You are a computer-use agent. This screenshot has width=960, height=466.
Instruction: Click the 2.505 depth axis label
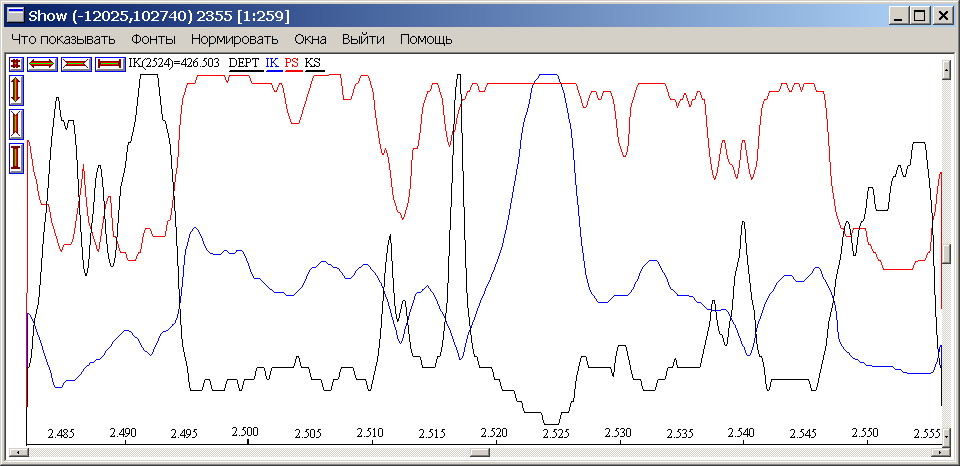[x=309, y=435]
